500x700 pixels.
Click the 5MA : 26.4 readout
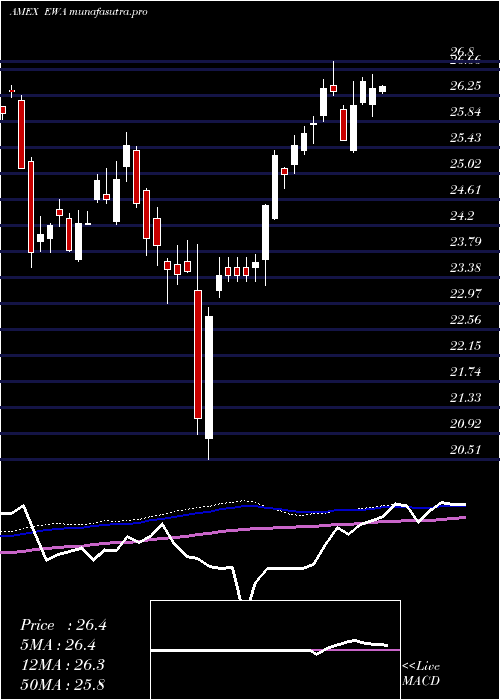59,645
